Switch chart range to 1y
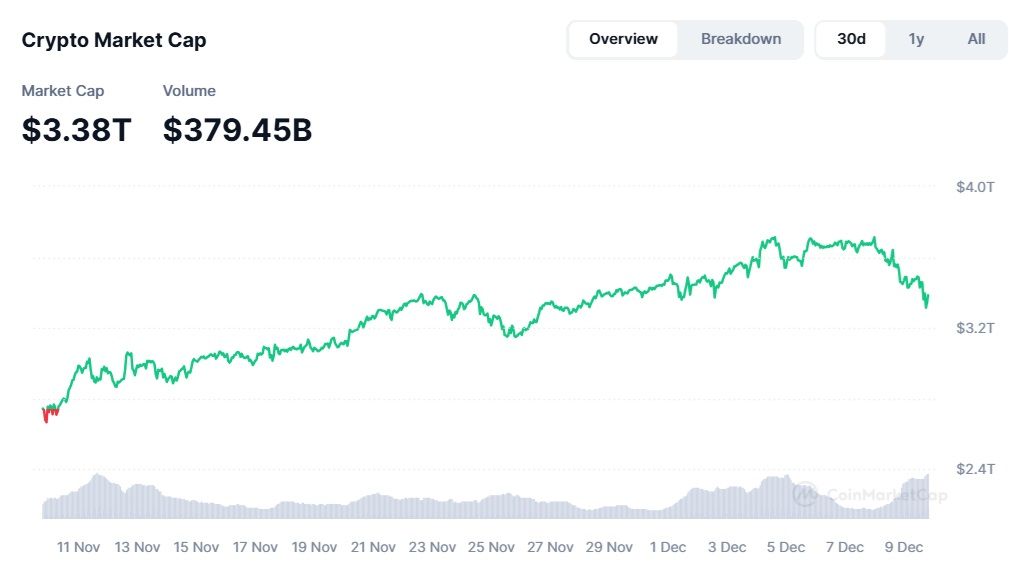Viewport: 1009px width, 574px height. [916, 40]
